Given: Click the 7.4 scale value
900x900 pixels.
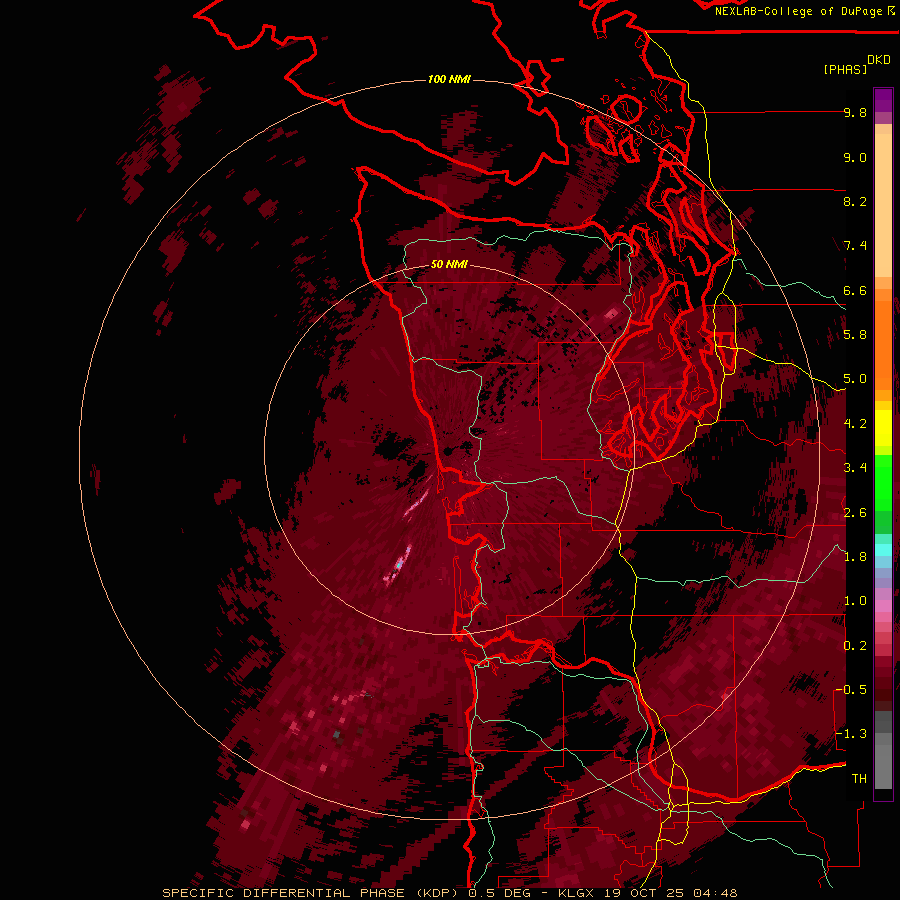Looking at the screenshot, I should click(x=855, y=246).
